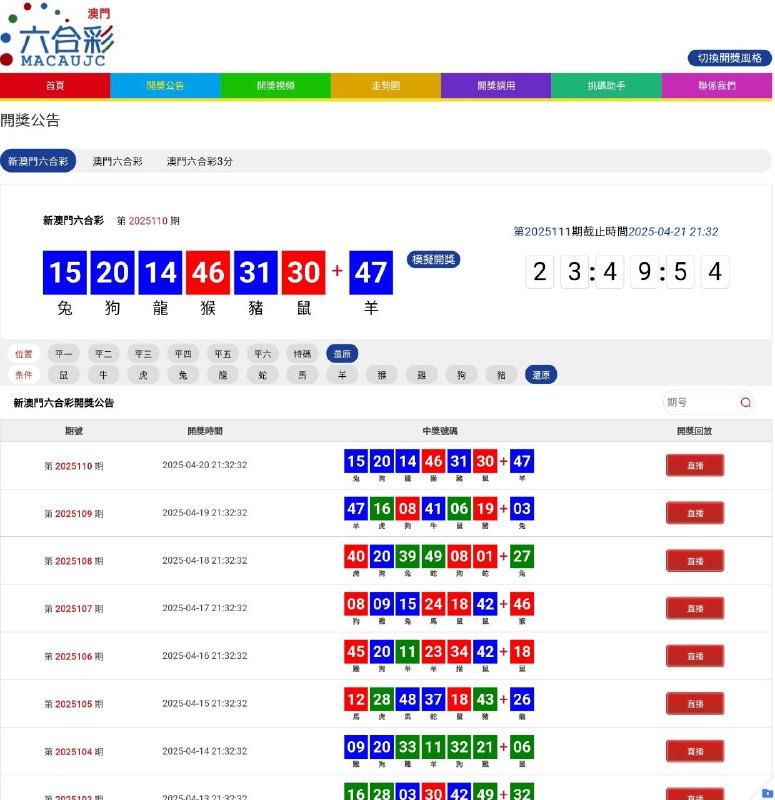This screenshot has height=800, width=775.
Task: Click the draw time 2025-04-18 21:32:32
Action: 205,560
